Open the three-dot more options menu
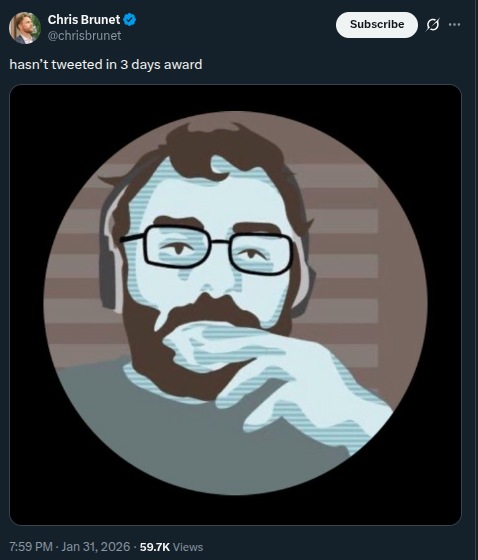 coord(454,25)
